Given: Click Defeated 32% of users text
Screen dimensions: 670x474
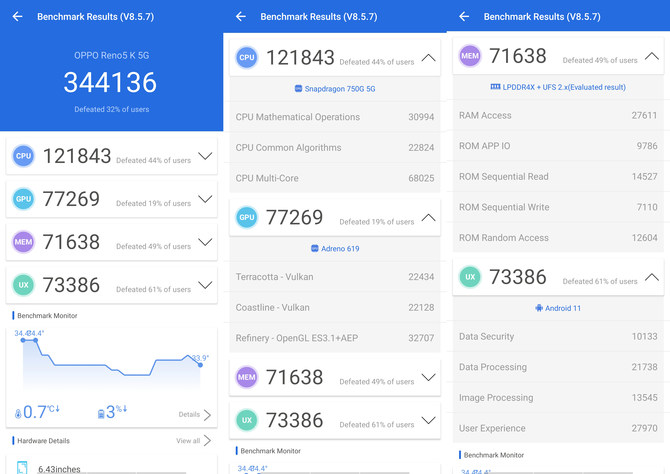Looking at the screenshot, I should [112, 109].
